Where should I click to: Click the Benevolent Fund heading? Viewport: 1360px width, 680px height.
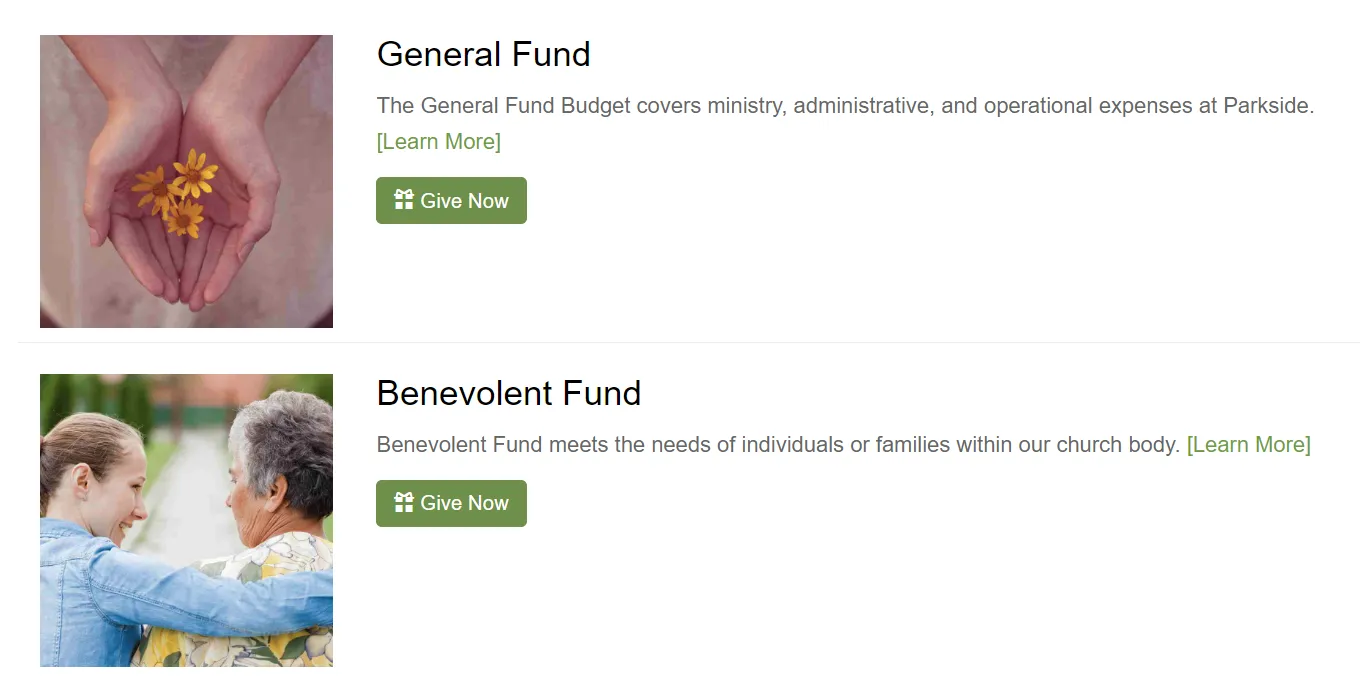pos(508,393)
